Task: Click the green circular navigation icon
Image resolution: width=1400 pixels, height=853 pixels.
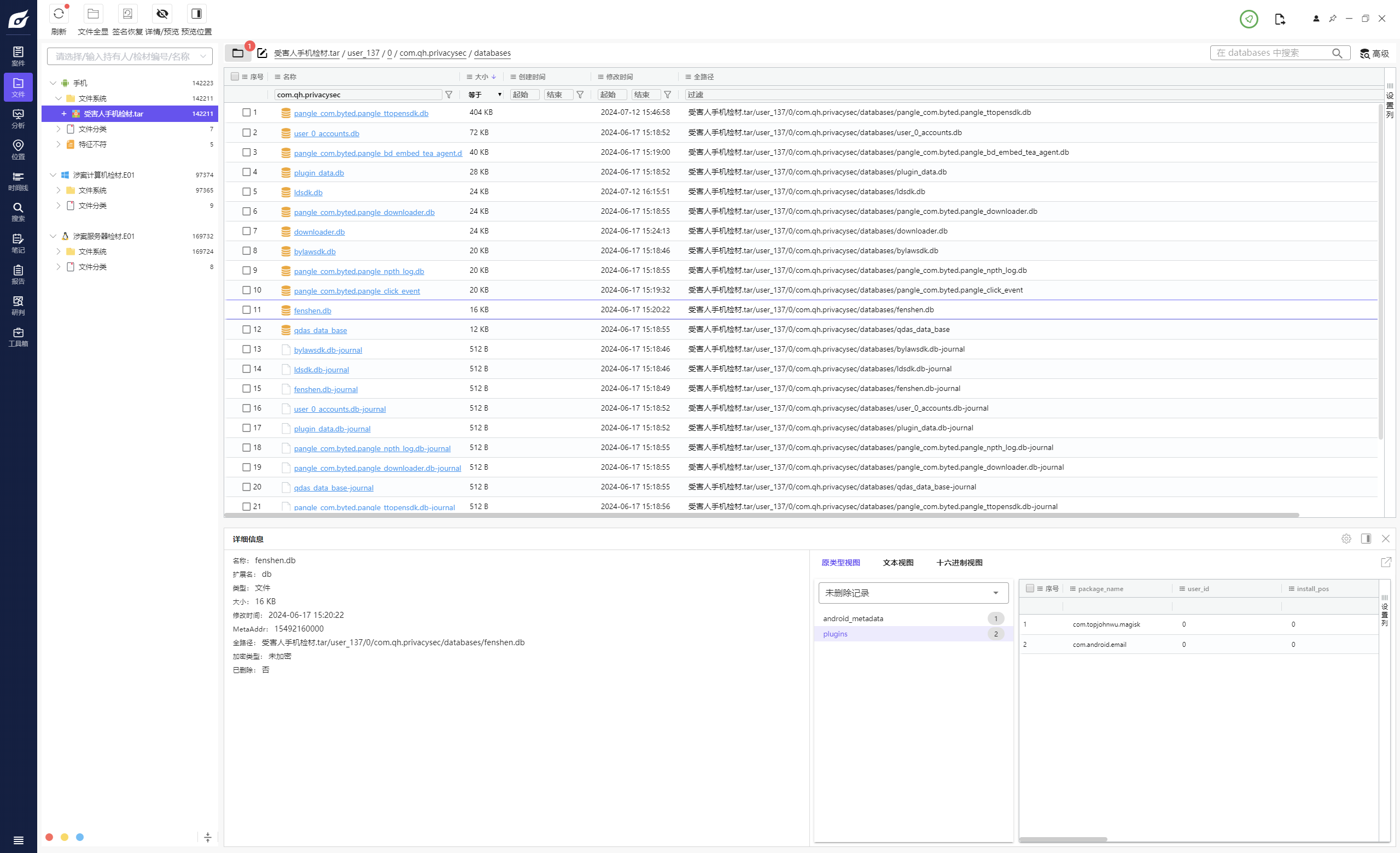Action: pos(1249,19)
